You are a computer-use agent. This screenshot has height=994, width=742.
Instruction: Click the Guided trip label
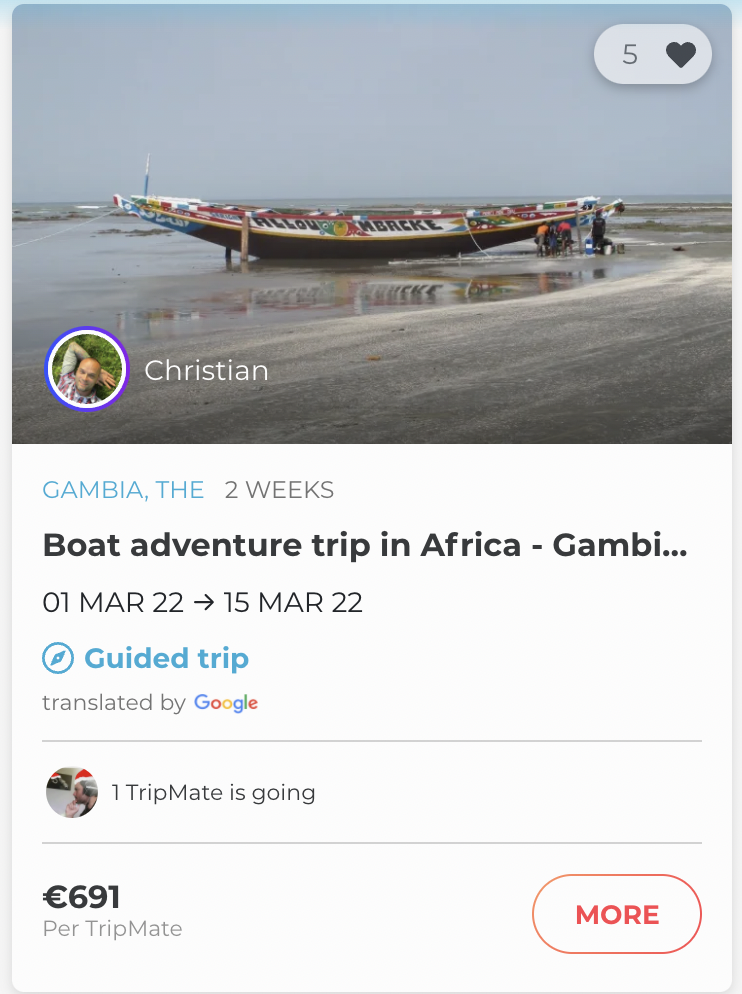point(166,659)
